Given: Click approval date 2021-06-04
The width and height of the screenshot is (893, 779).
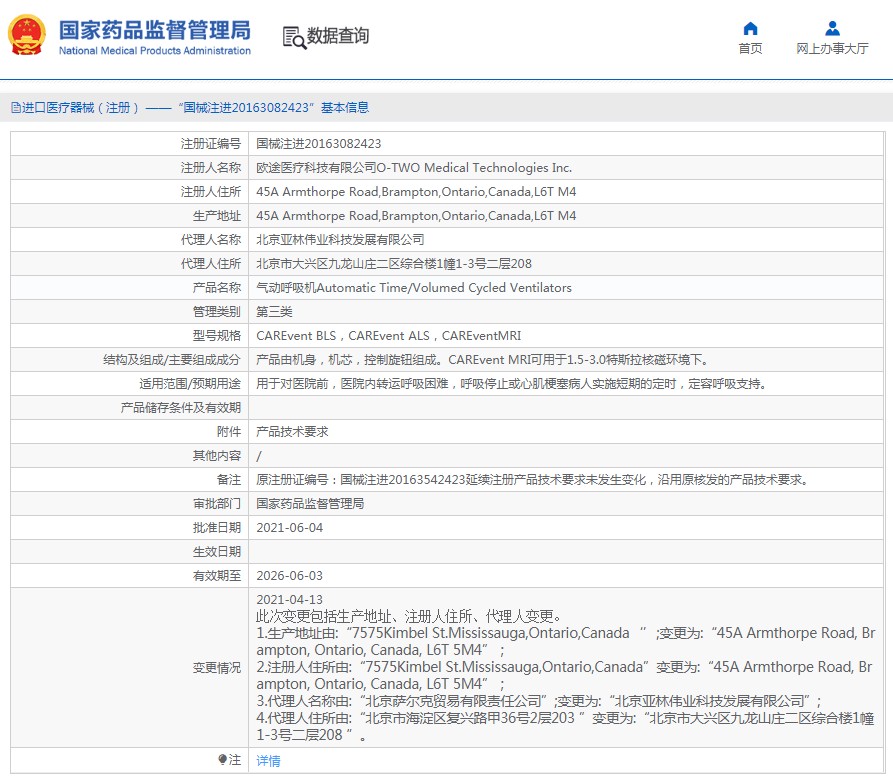Looking at the screenshot, I should point(289,527).
